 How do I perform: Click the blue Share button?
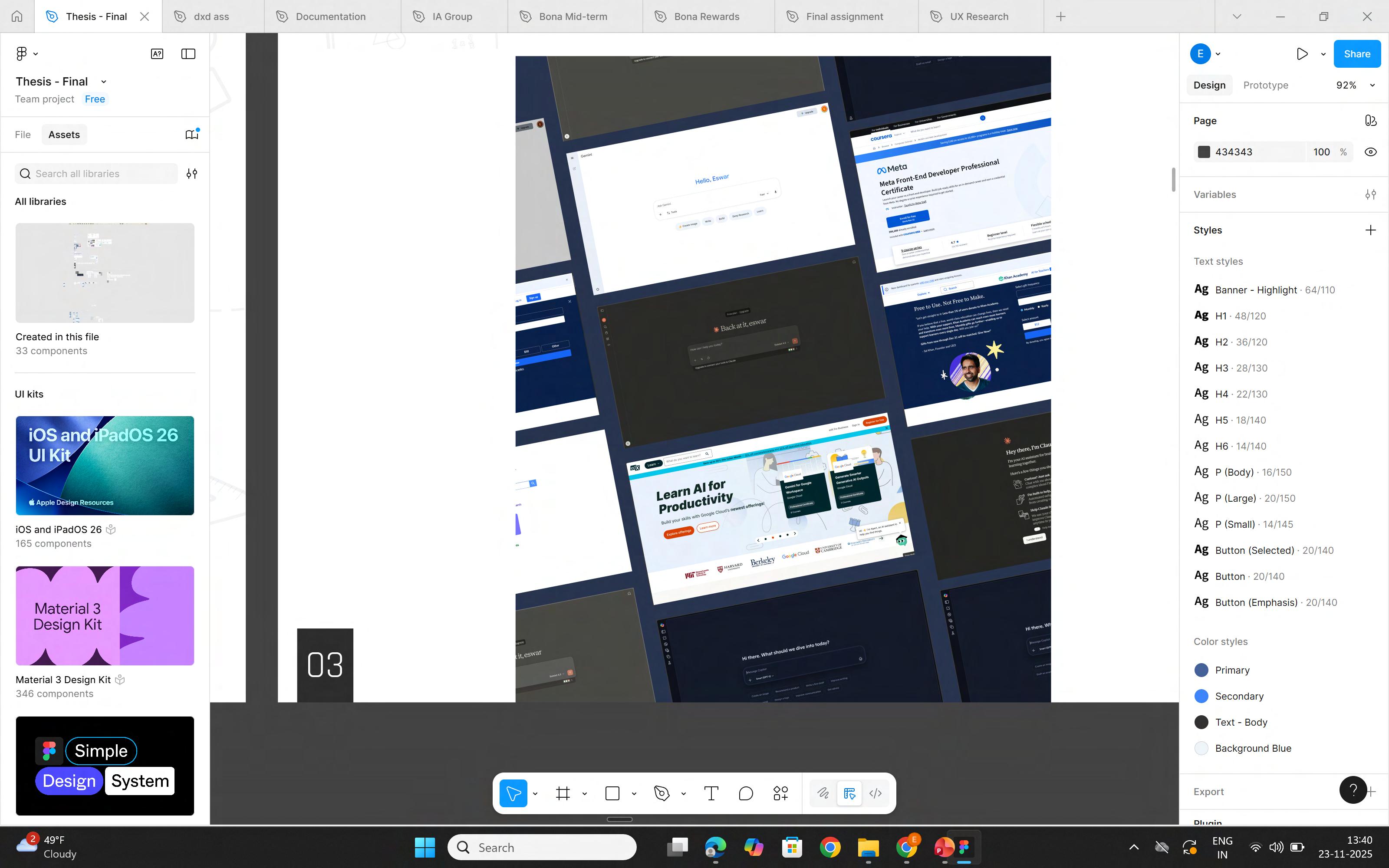(x=1356, y=54)
